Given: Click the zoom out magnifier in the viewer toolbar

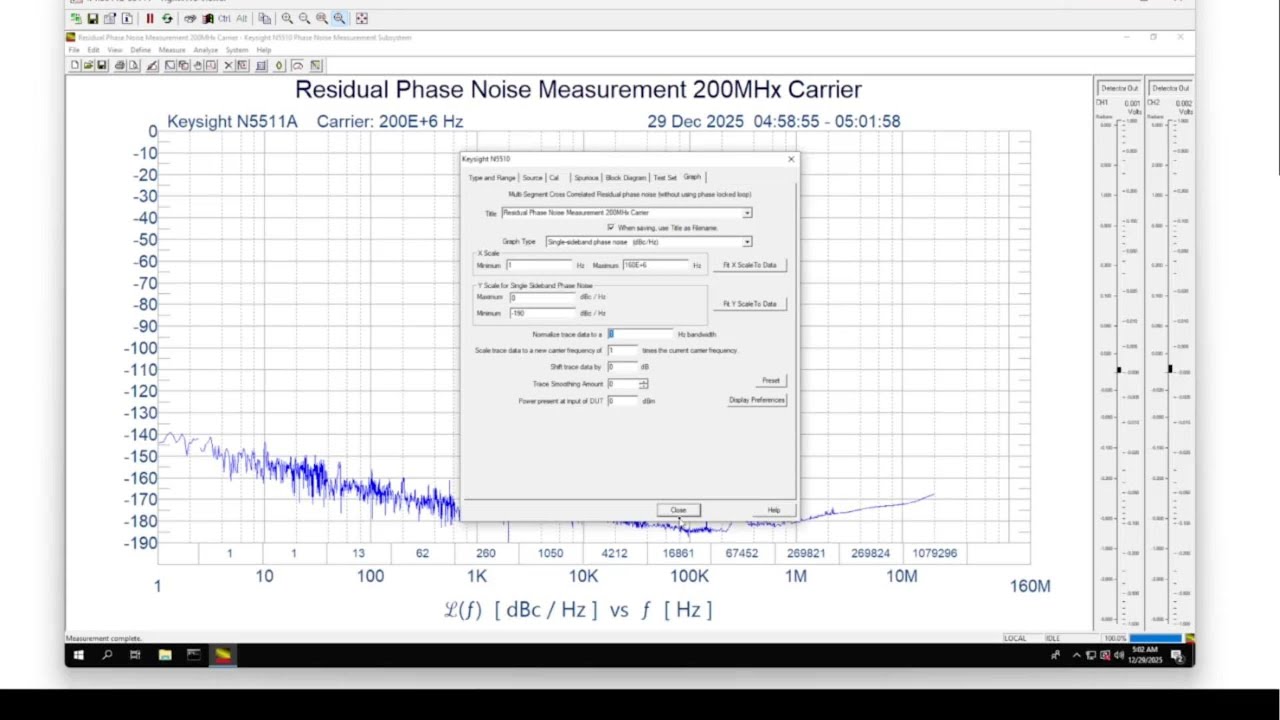Looking at the screenshot, I should [x=304, y=18].
